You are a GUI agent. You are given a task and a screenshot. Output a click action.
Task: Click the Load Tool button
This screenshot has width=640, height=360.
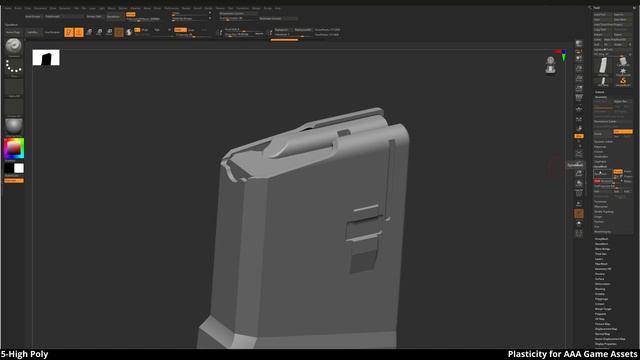tap(602, 14)
